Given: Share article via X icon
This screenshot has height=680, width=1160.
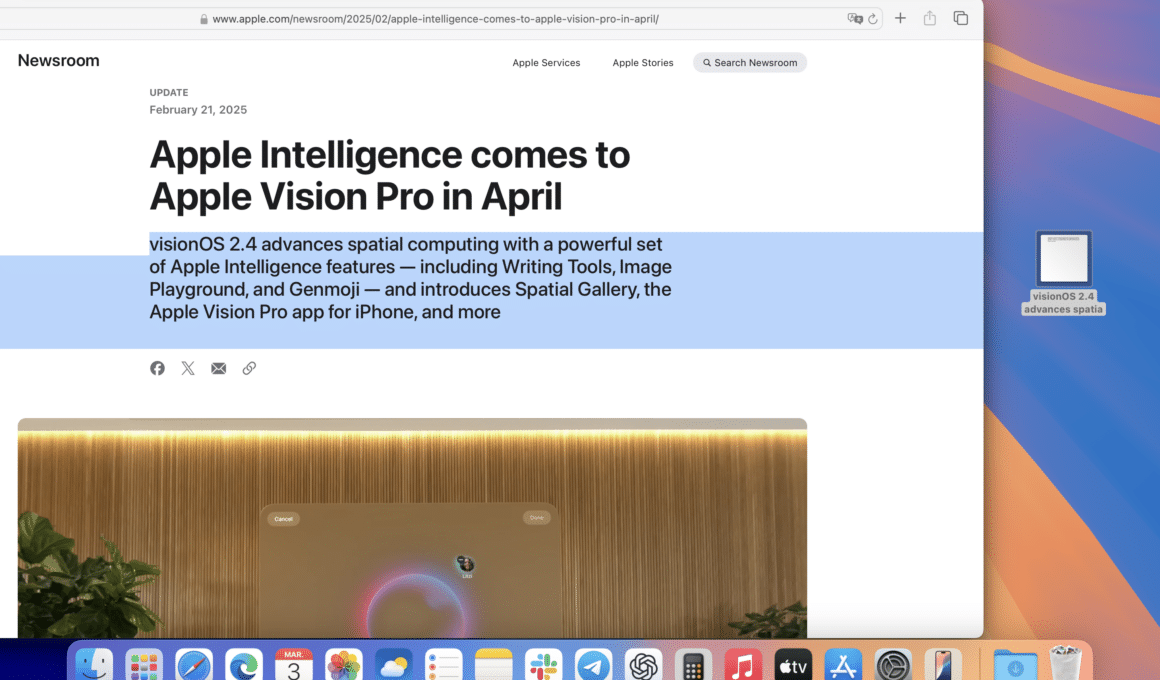Looking at the screenshot, I should pos(188,368).
